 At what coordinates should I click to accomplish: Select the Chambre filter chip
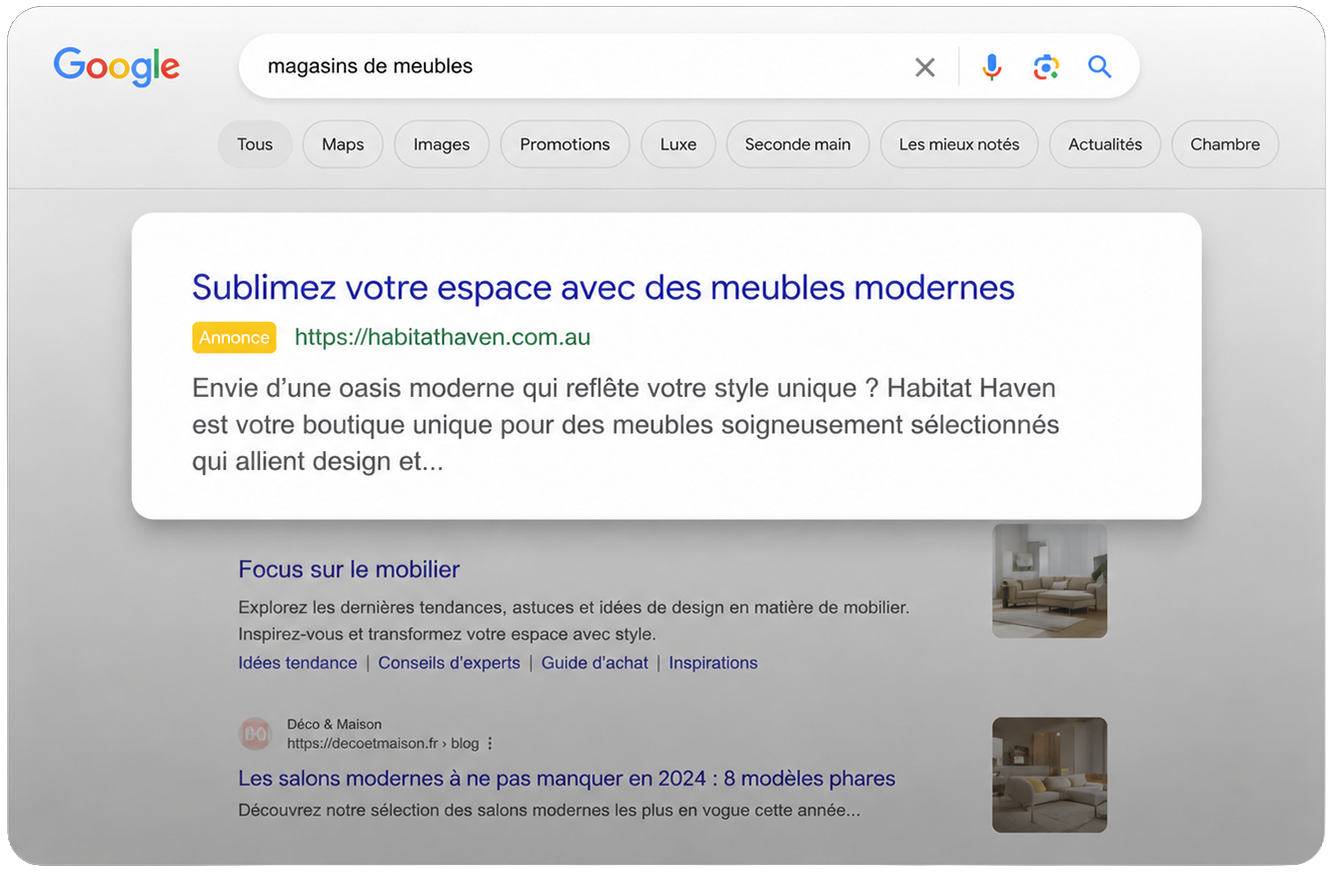[1225, 144]
